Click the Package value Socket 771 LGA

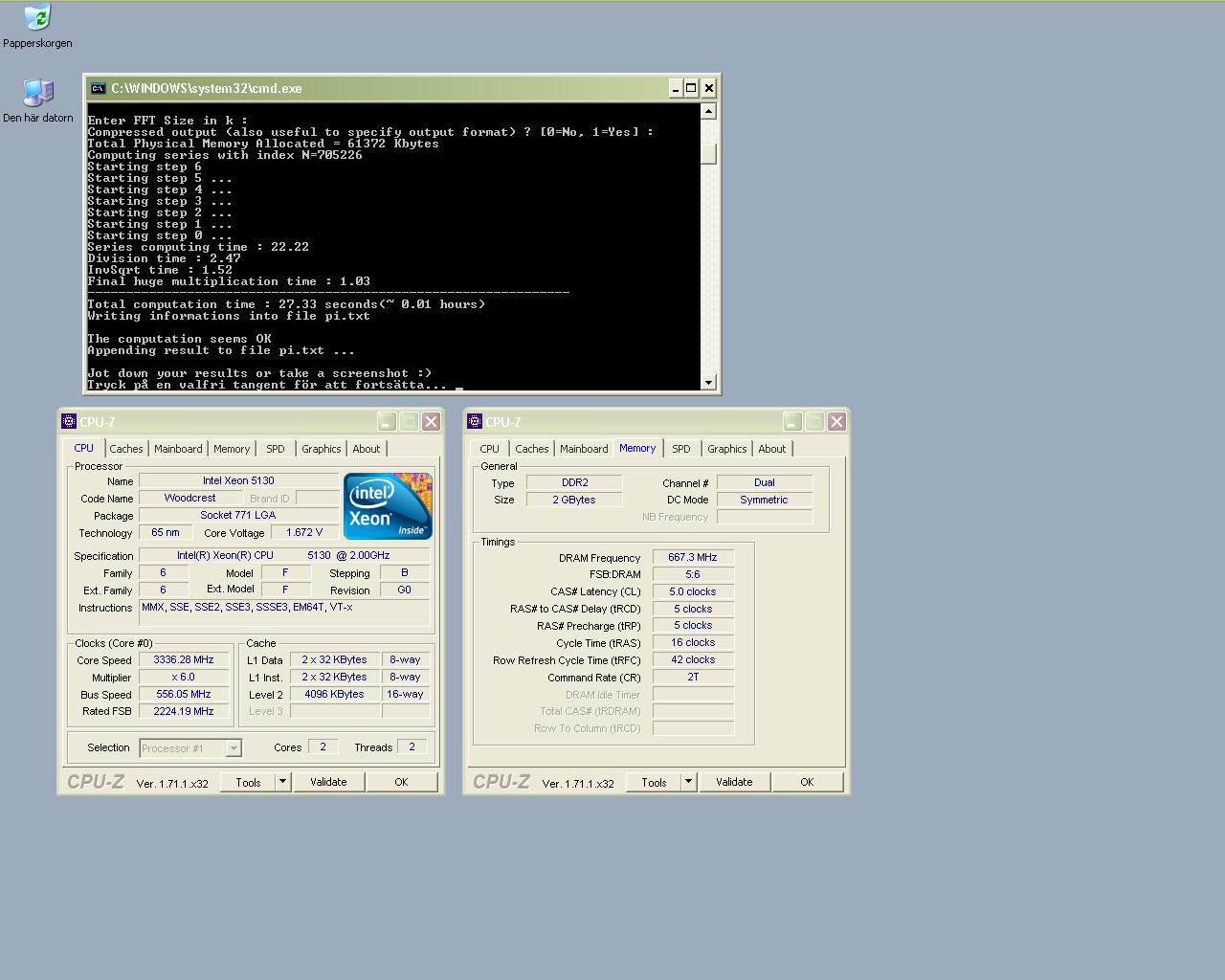click(238, 515)
